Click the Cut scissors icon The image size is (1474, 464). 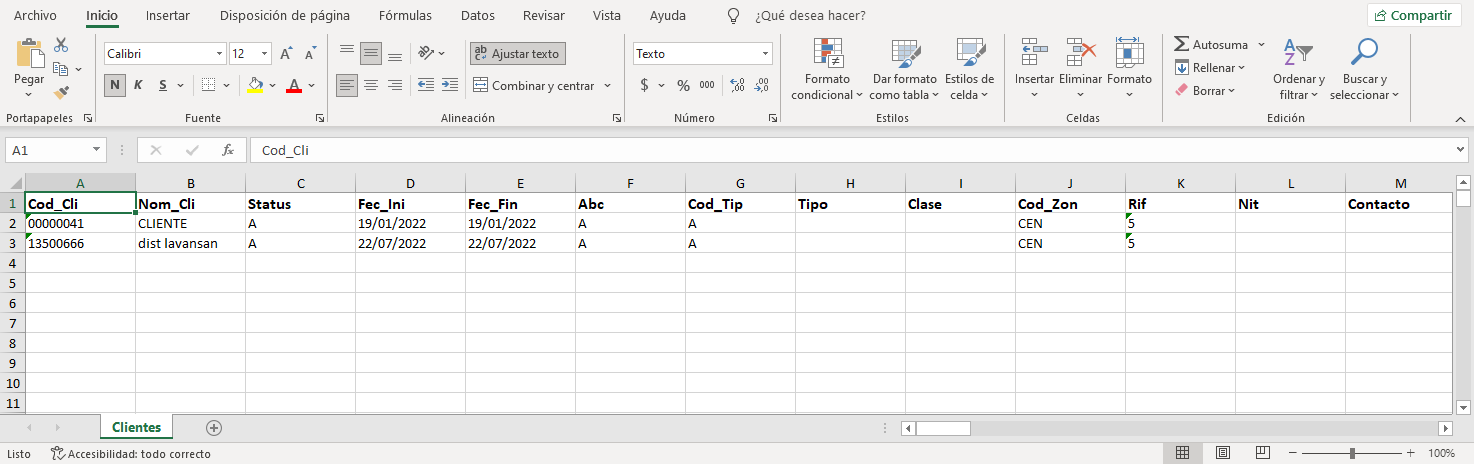click(x=61, y=45)
